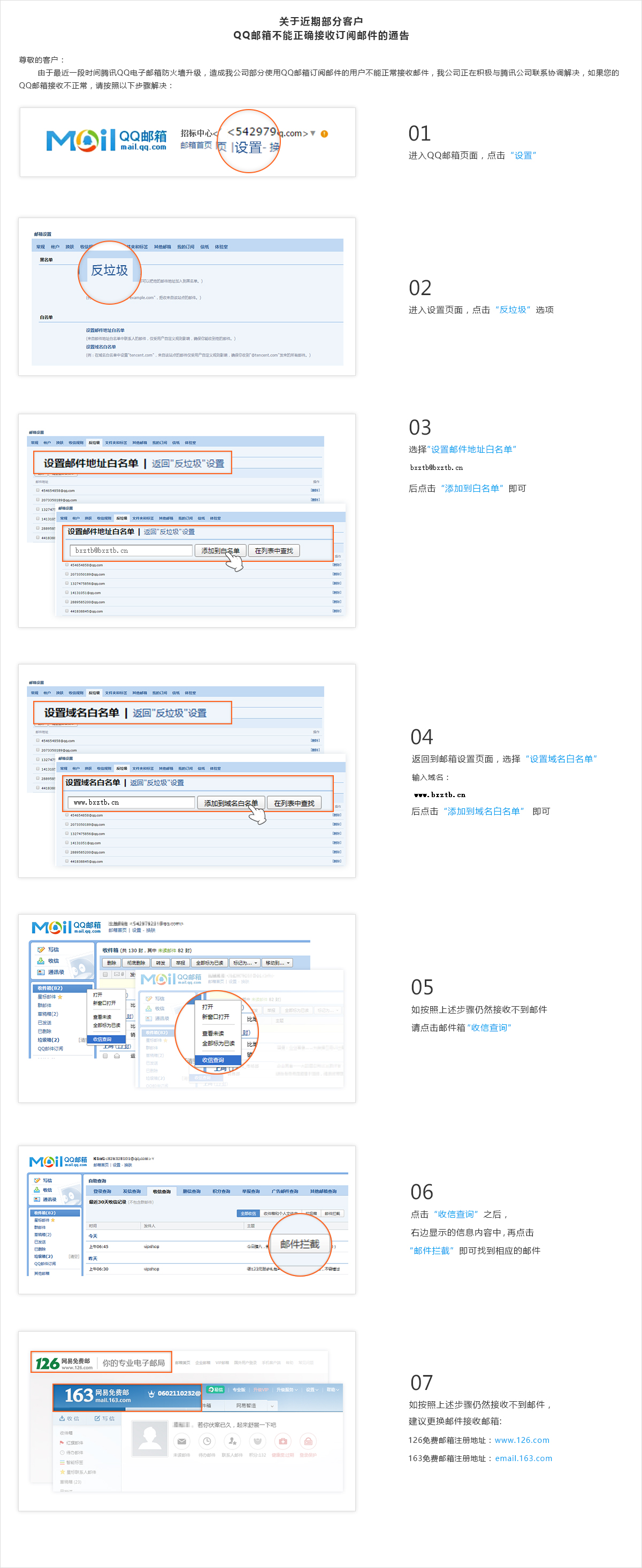The width and height of the screenshot is (642, 1568).
Task: Open the 帮助 dropdown in 163 header
Action: coord(333,1389)
